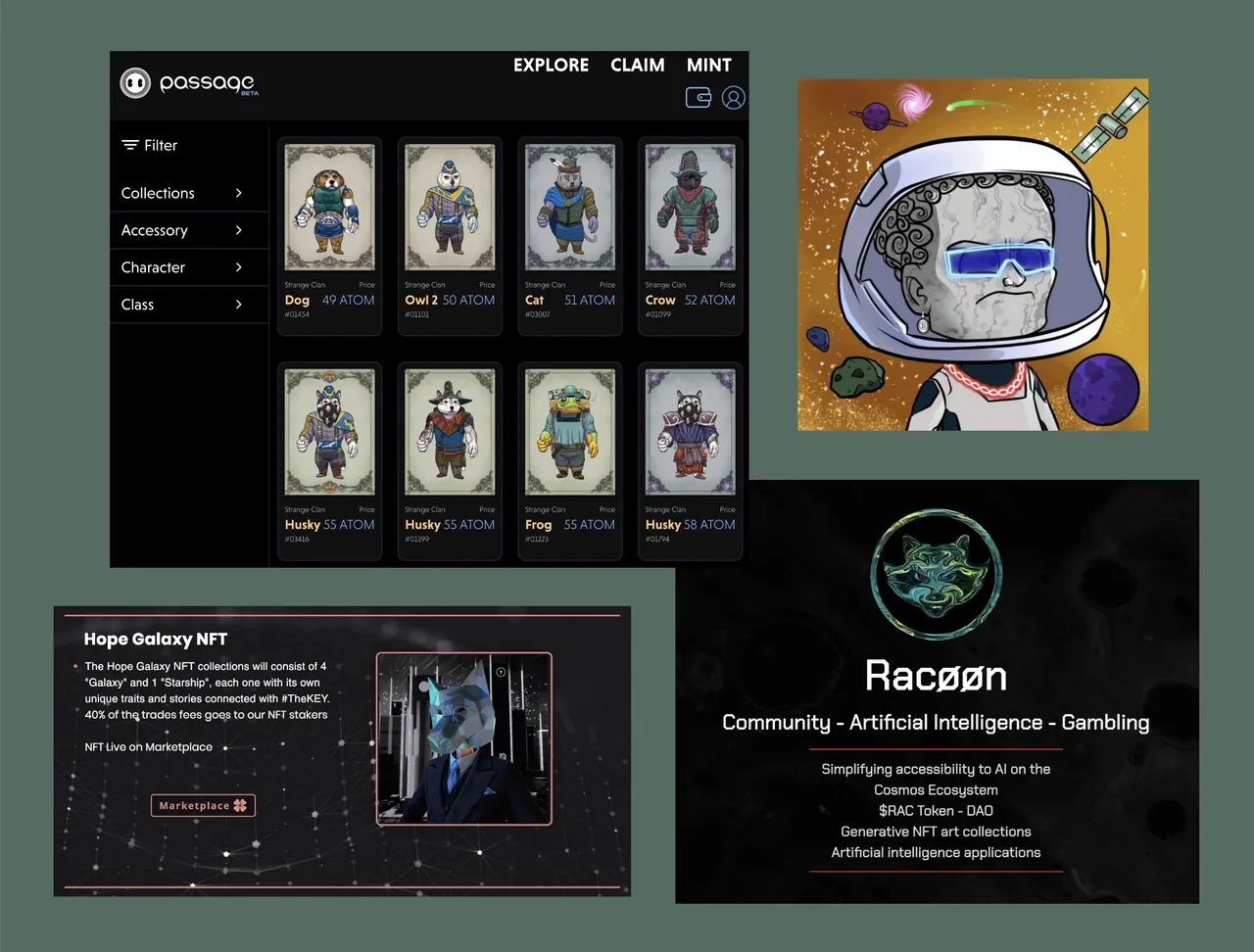Viewport: 1254px width, 952px height.
Task: Open the Husky #01199 card image
Action: click(450, 432)
